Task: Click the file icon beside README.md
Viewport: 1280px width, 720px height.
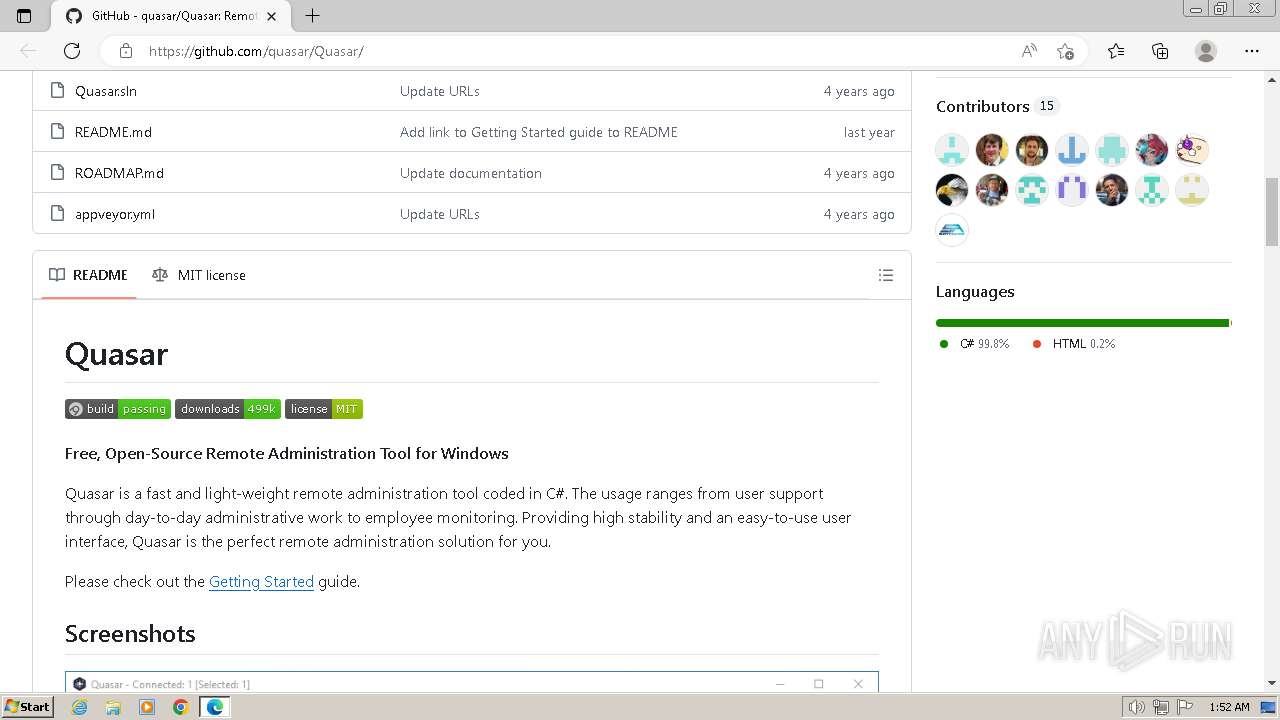Action: click(57, 132)
